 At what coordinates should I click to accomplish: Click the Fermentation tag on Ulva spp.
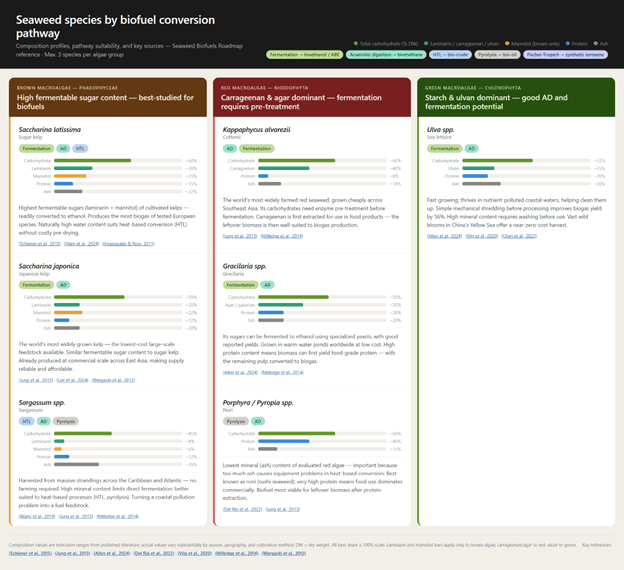pyautogui.click(x=445, y=148)
